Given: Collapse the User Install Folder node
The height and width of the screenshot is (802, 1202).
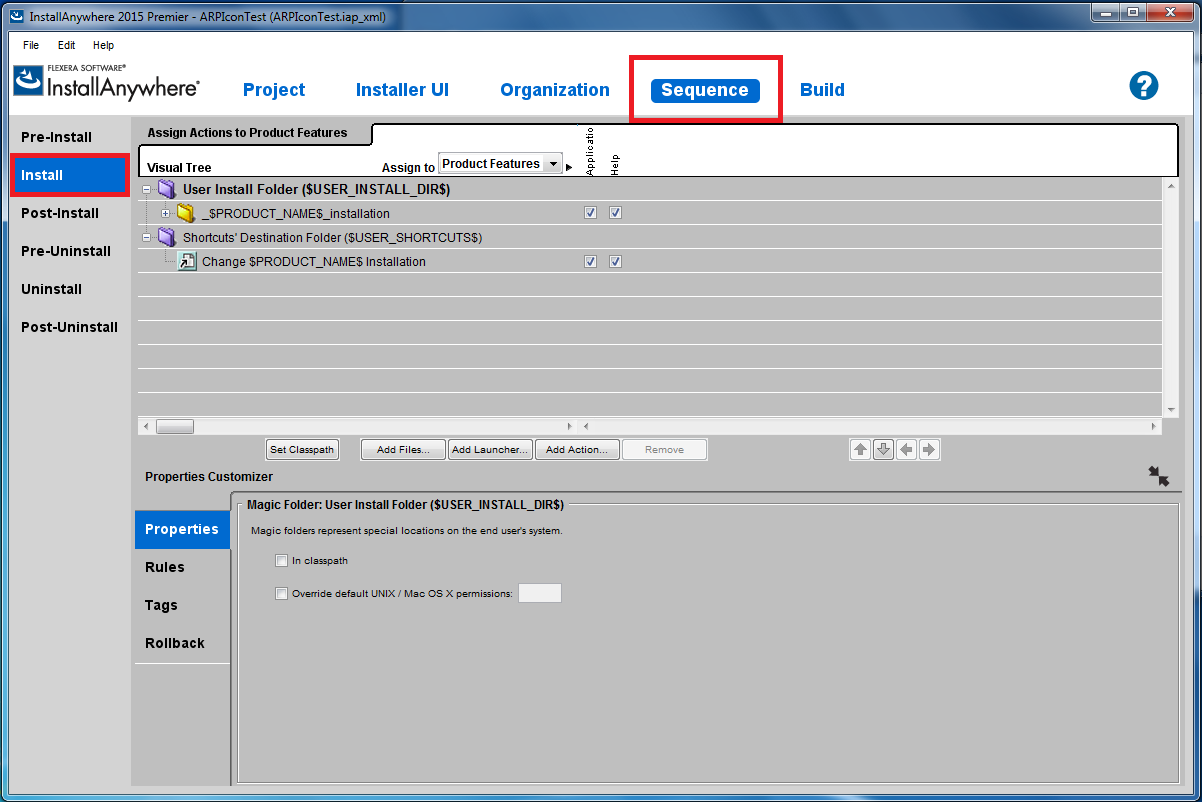Looking at the screenshot, I should coord(146,189).
